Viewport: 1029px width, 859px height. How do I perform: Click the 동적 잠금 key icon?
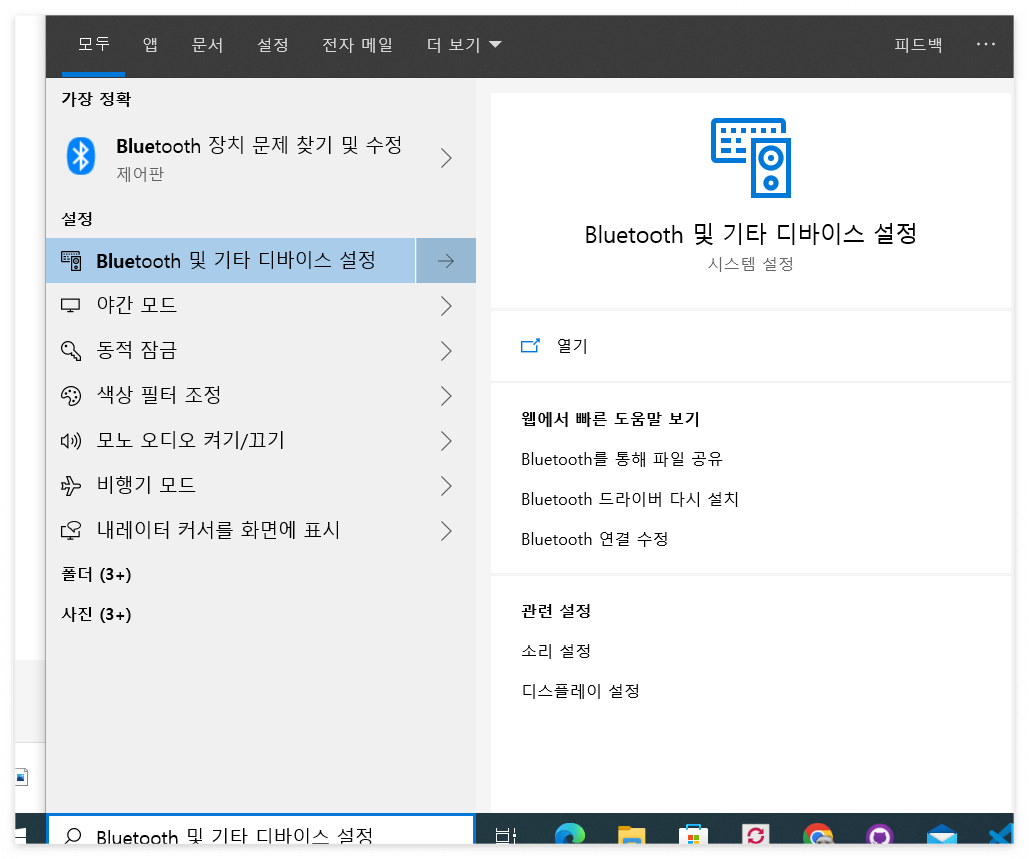[x=71, y=350]
